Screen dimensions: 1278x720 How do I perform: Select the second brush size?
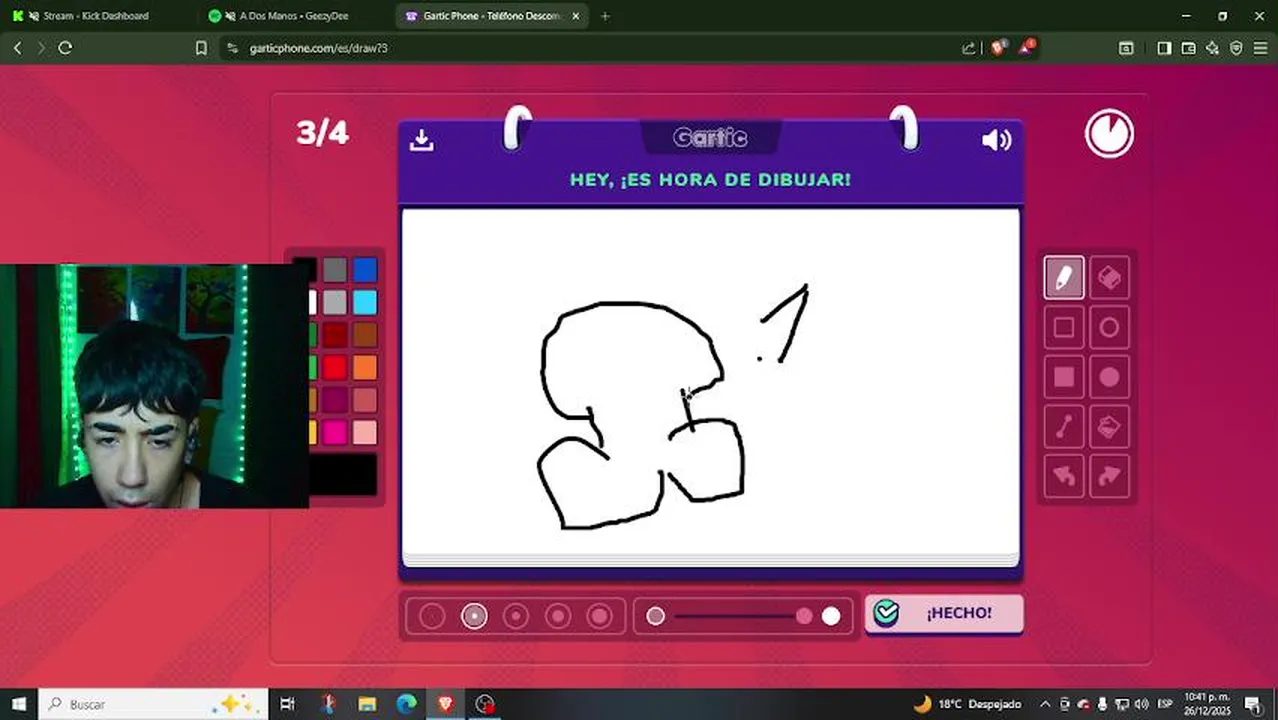[x=474, y=616]
